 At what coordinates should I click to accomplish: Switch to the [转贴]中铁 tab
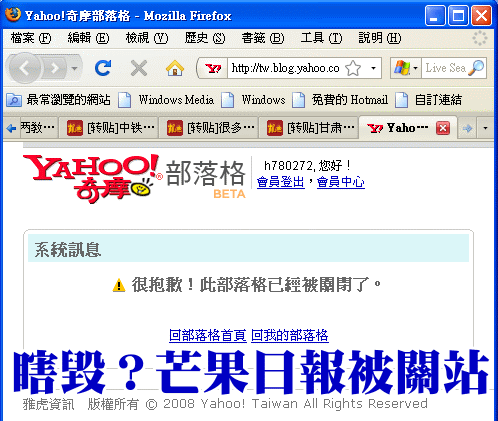[x=108, y=128]
